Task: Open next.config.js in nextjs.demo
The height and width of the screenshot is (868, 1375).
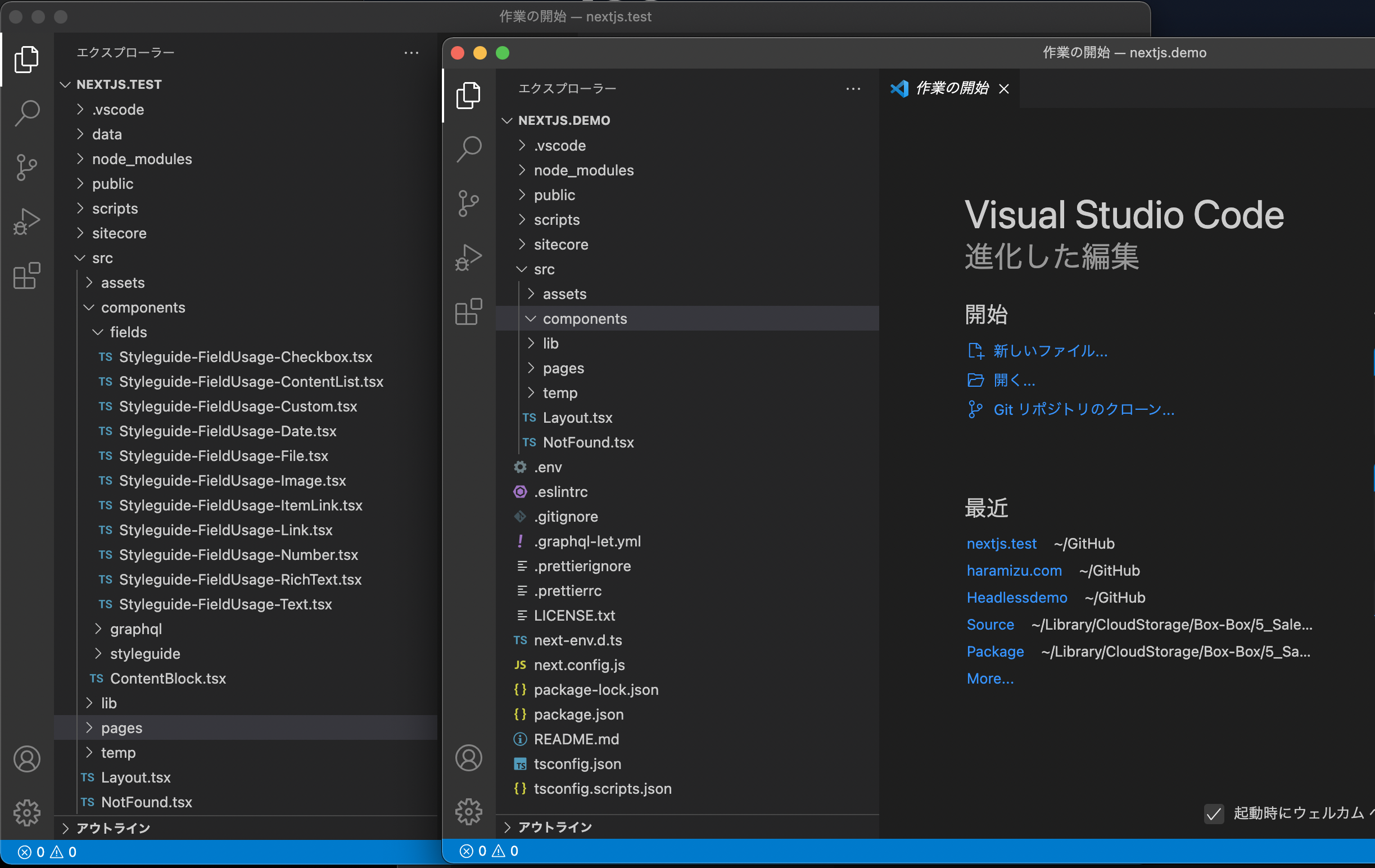Action: coord(687,665)
